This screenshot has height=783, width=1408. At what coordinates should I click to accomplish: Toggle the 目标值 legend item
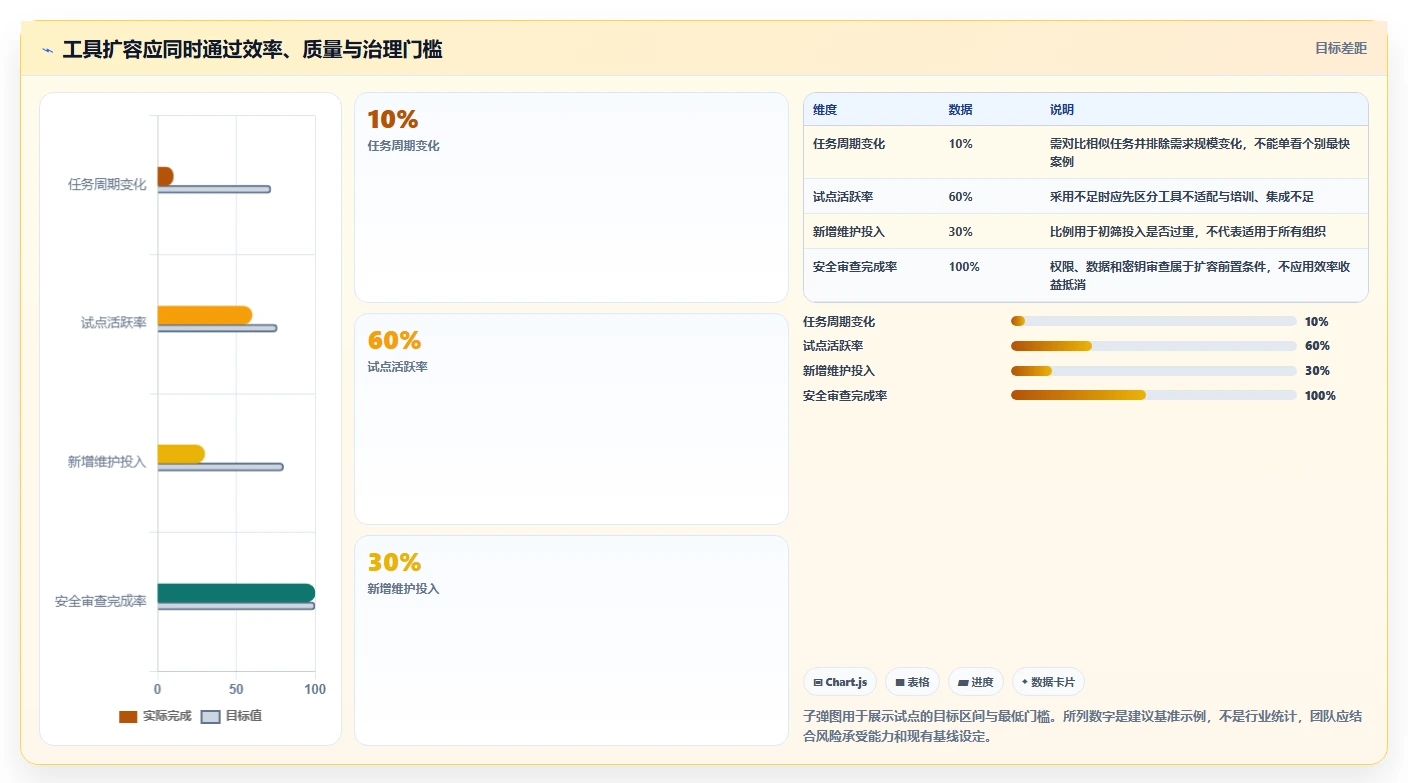tap(231, 716)
